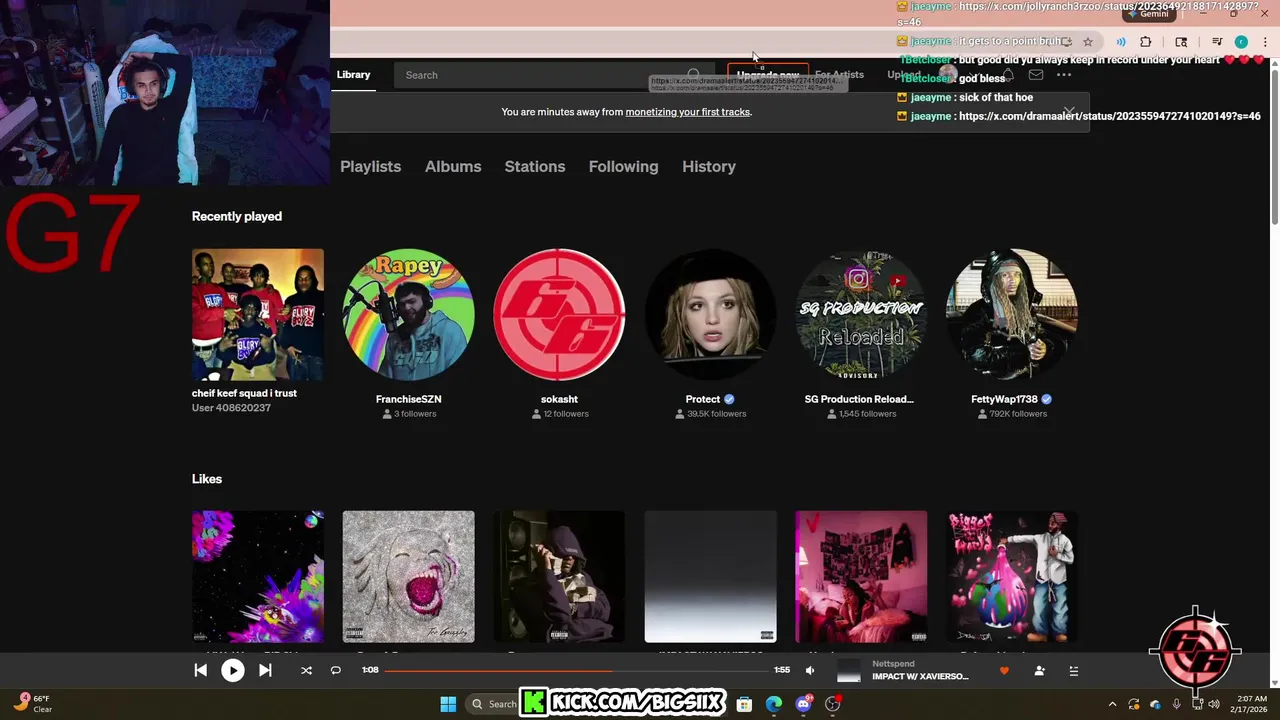Open the cartoon character liked album cover
1280x720 pixels.
[1011, 577]
